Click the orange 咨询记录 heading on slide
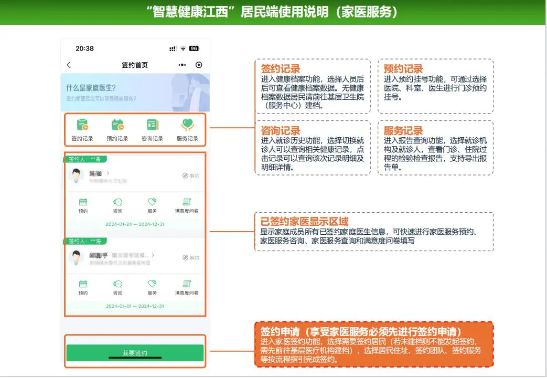 click(x=280, y=130)
